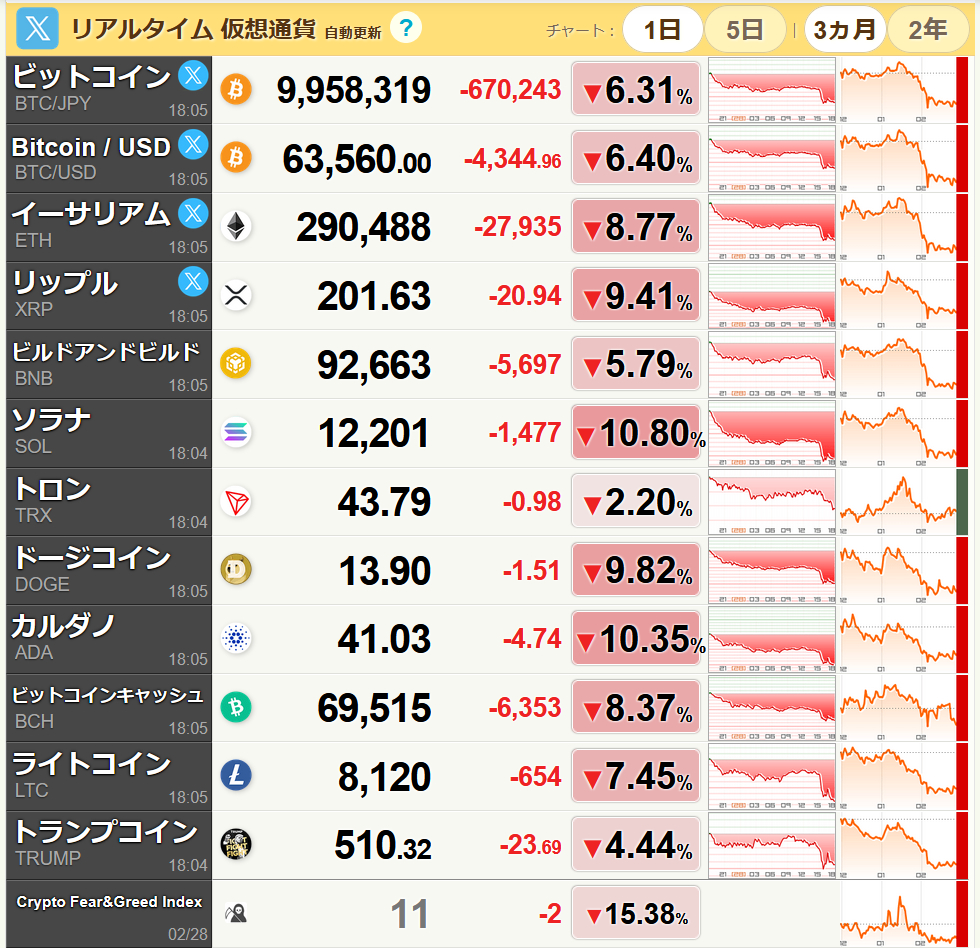Switch chart range to 5日
The image size is (980, 948).
(x=744, y=29)
